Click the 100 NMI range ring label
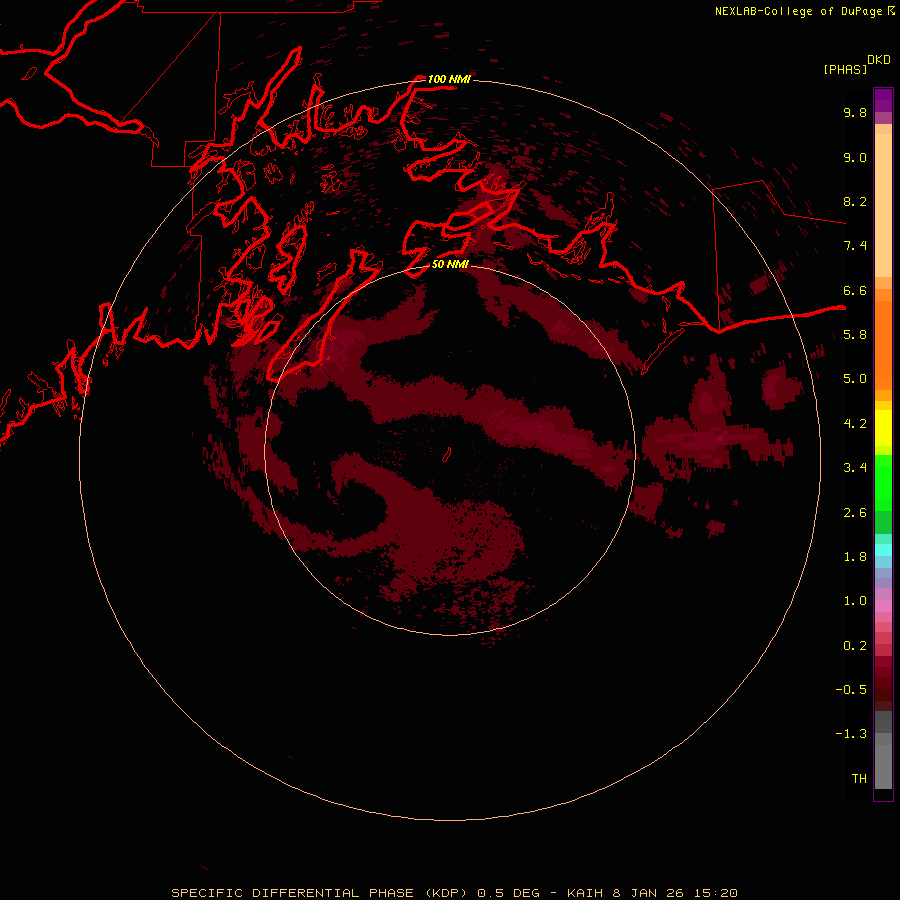Viewport: 900px width, 900px height. click(x=449, y=79)
